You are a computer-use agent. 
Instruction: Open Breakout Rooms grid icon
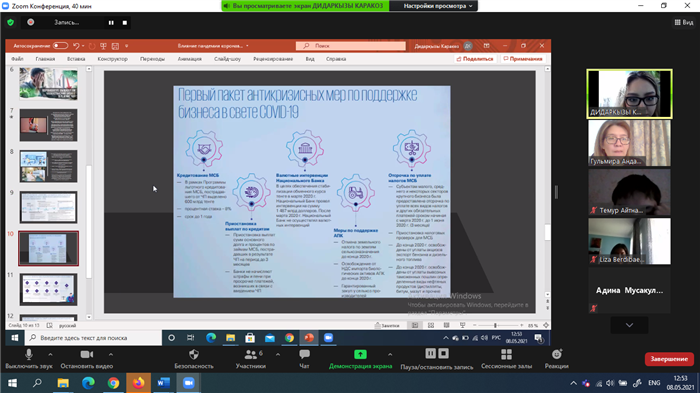506,355
